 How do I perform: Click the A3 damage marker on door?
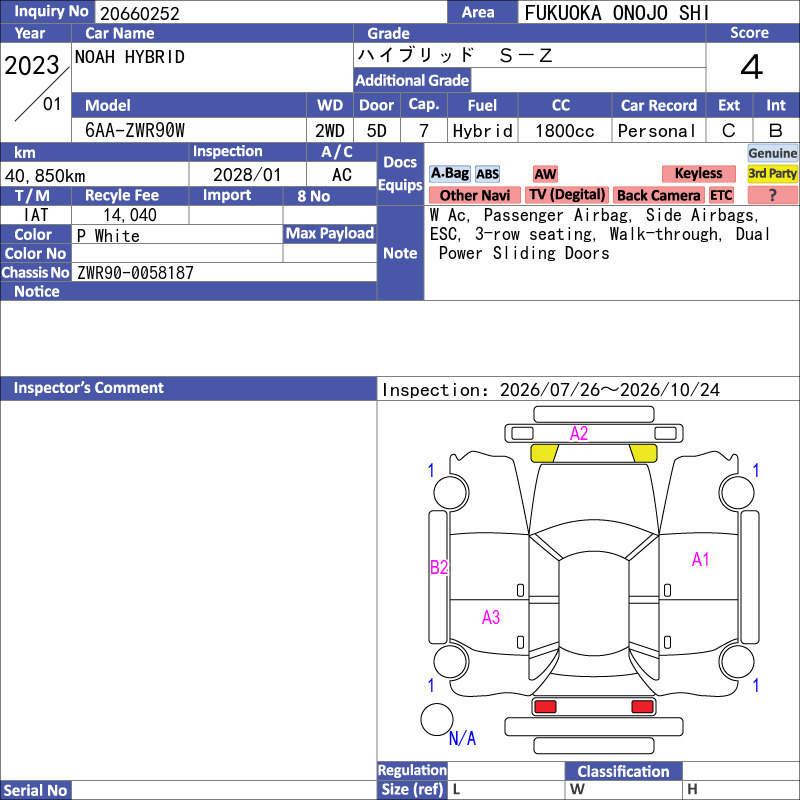pos(491,617)
